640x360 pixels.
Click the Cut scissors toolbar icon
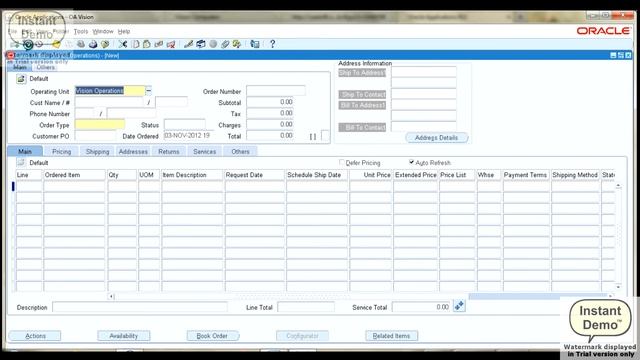(x=122, y=44)
